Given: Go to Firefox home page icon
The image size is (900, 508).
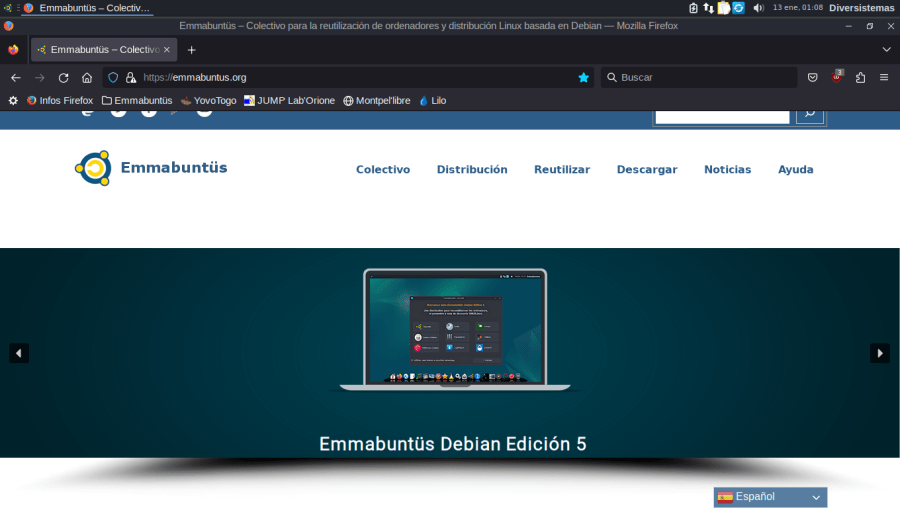Looking at the screenshot, I should point(87,77).
